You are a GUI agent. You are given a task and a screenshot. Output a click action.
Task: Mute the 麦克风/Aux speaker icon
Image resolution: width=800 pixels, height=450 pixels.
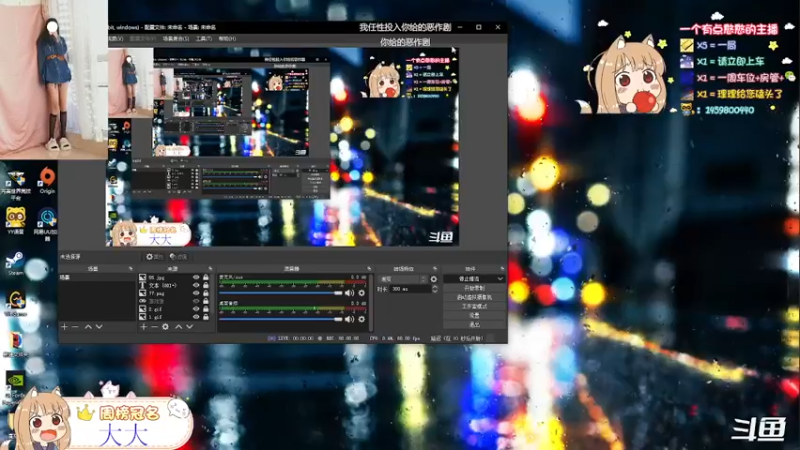349,293
